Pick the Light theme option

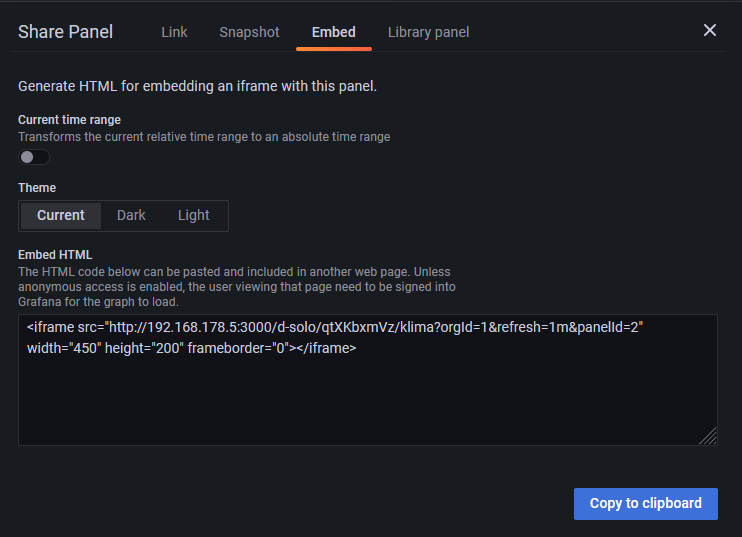click(x=194, y=215)
